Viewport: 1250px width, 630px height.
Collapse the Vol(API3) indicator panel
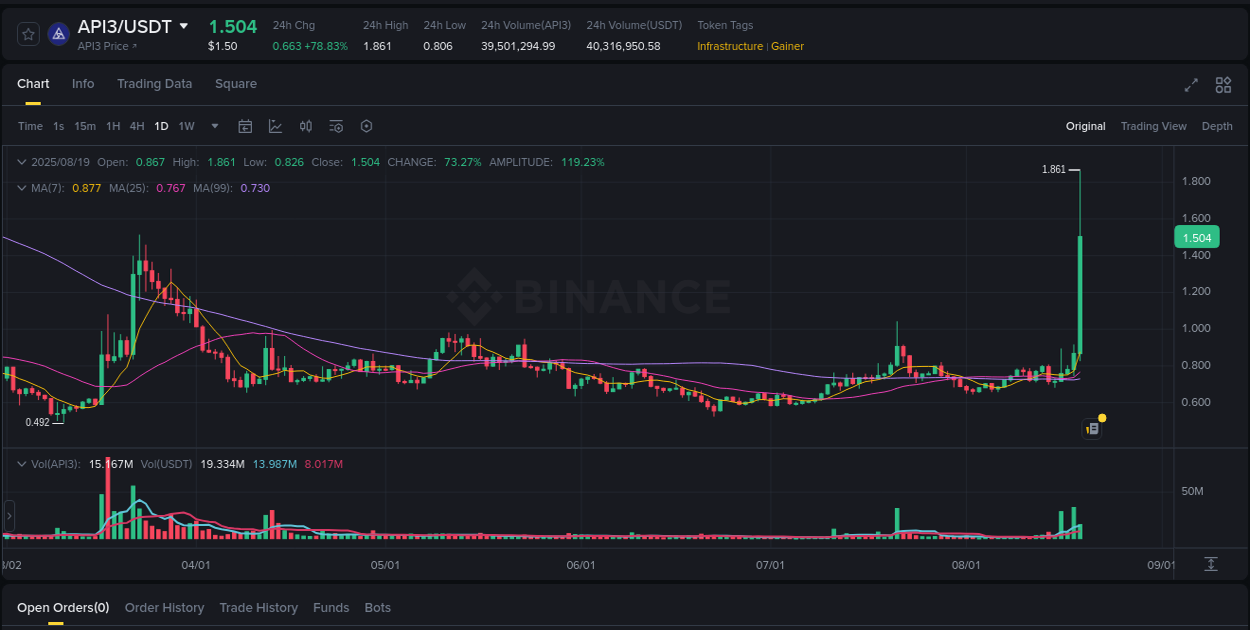tap(22, 463)
